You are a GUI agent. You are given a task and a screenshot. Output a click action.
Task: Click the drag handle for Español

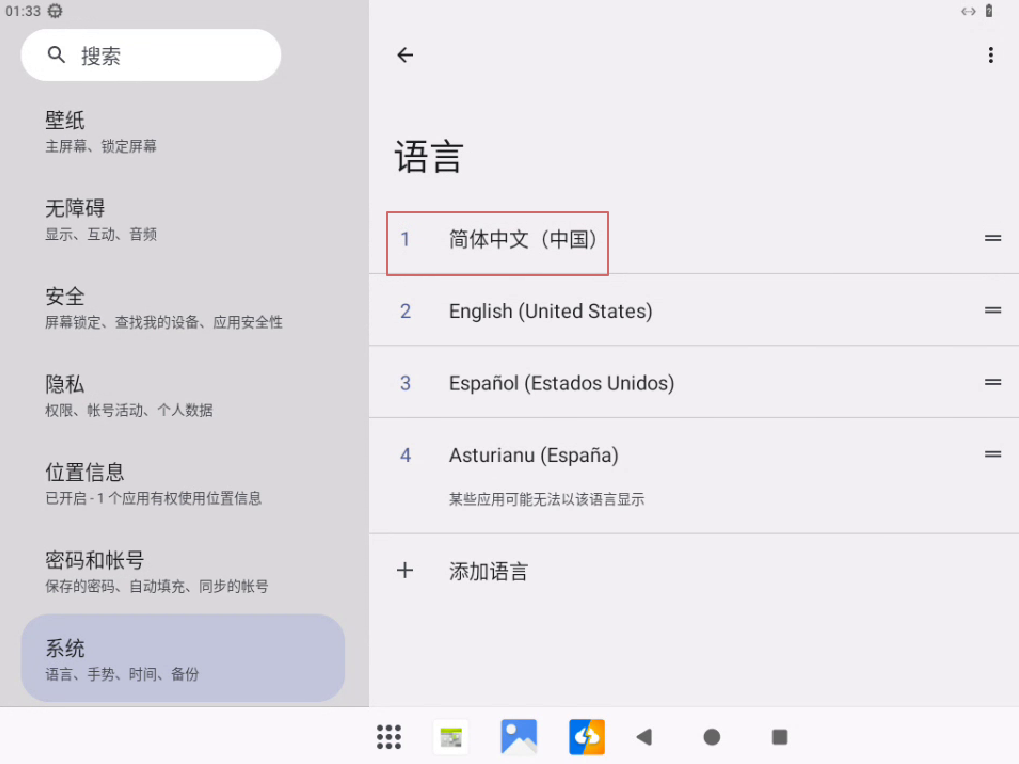[992, 382]
